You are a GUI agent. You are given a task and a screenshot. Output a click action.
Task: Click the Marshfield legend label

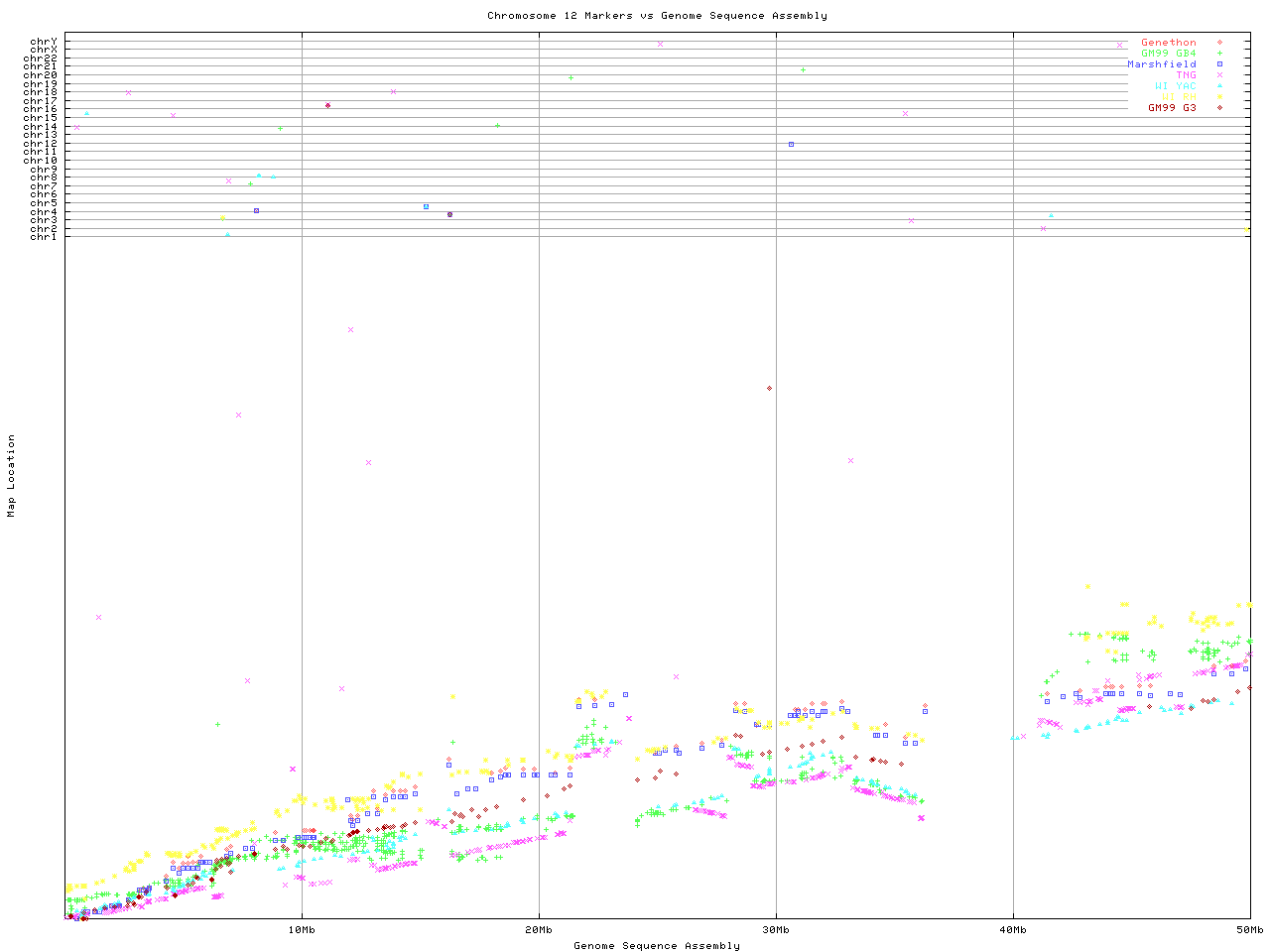[x=1161, y=64]
